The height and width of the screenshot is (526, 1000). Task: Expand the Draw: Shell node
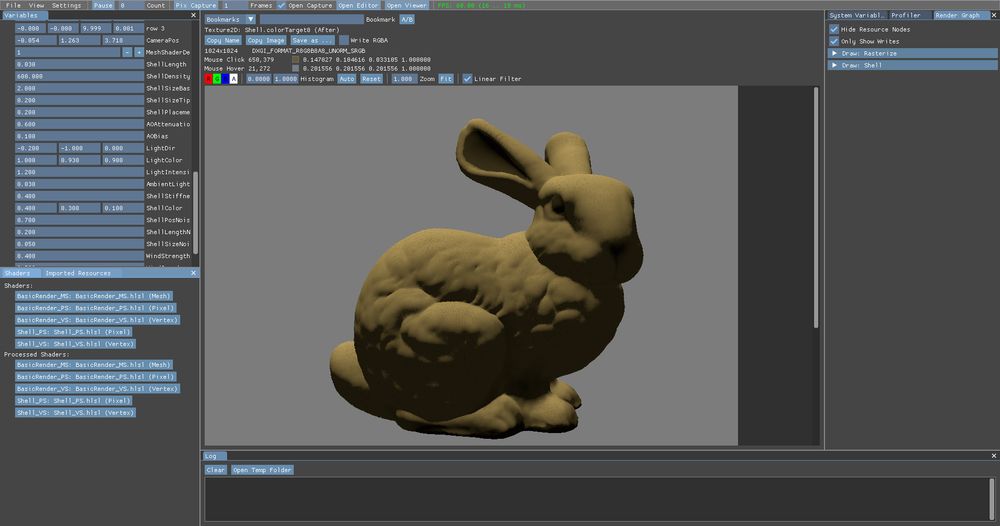pyautogui.click(x=834, y=65)
